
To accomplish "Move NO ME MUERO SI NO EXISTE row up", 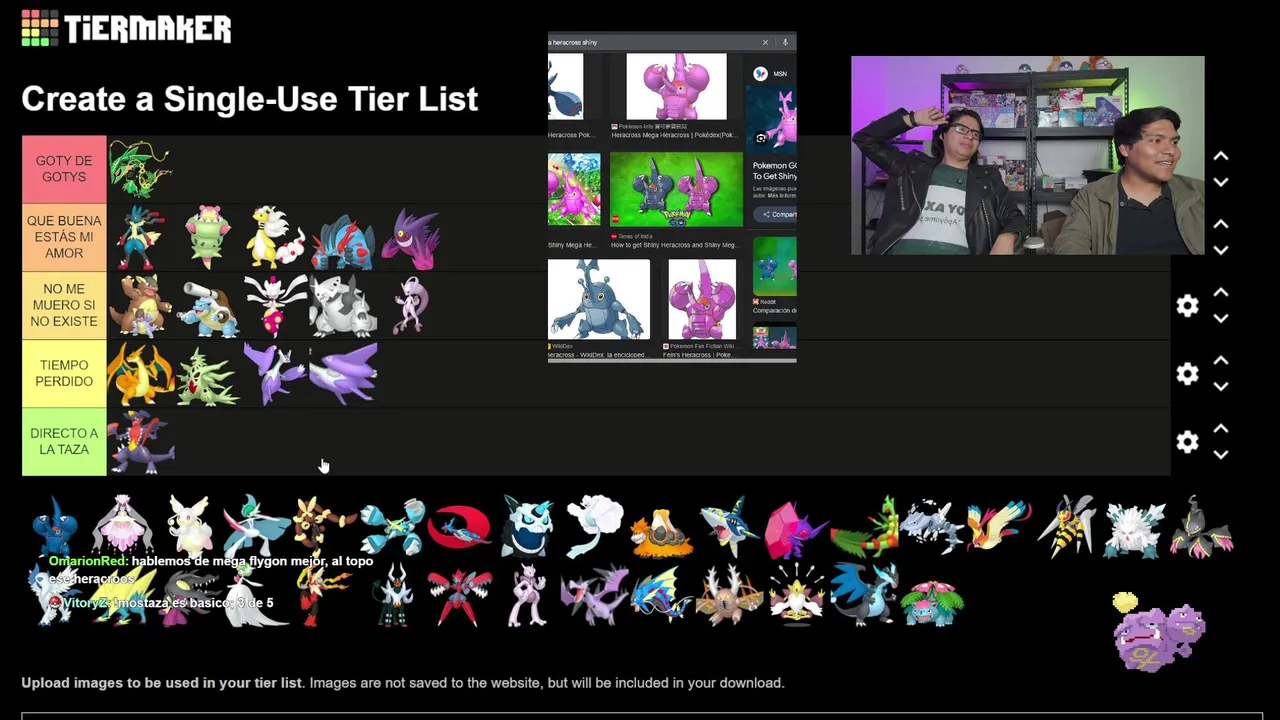I will (x=1221, y=293).
